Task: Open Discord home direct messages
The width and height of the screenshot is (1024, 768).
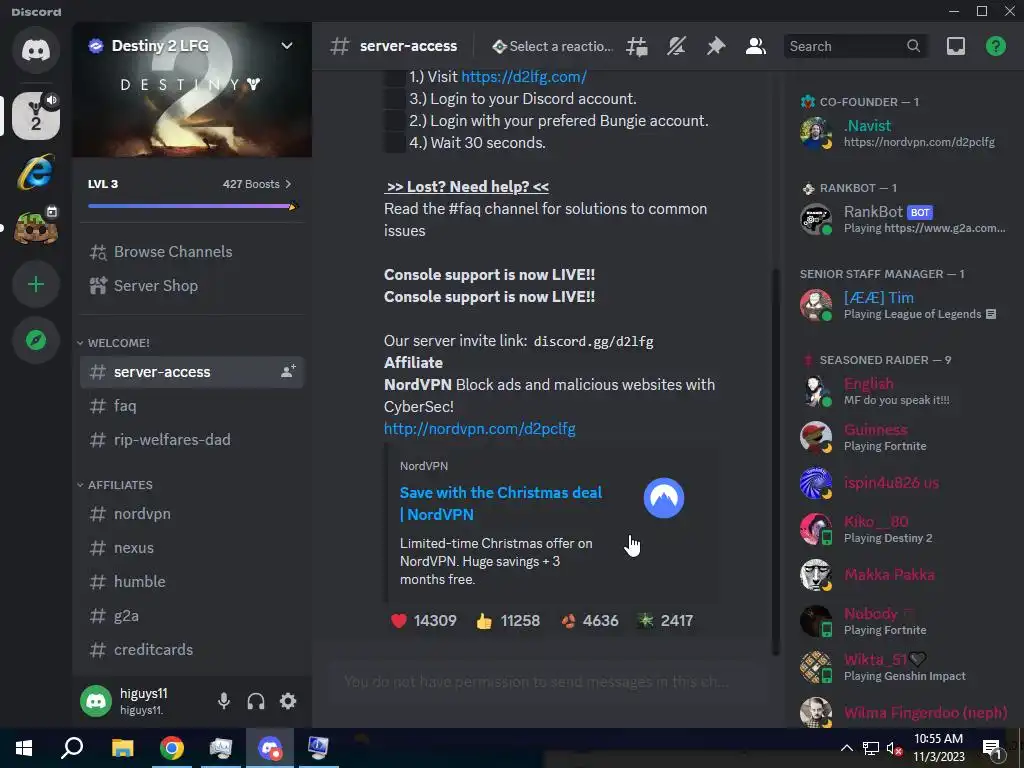Action: (x=36, y=51)
